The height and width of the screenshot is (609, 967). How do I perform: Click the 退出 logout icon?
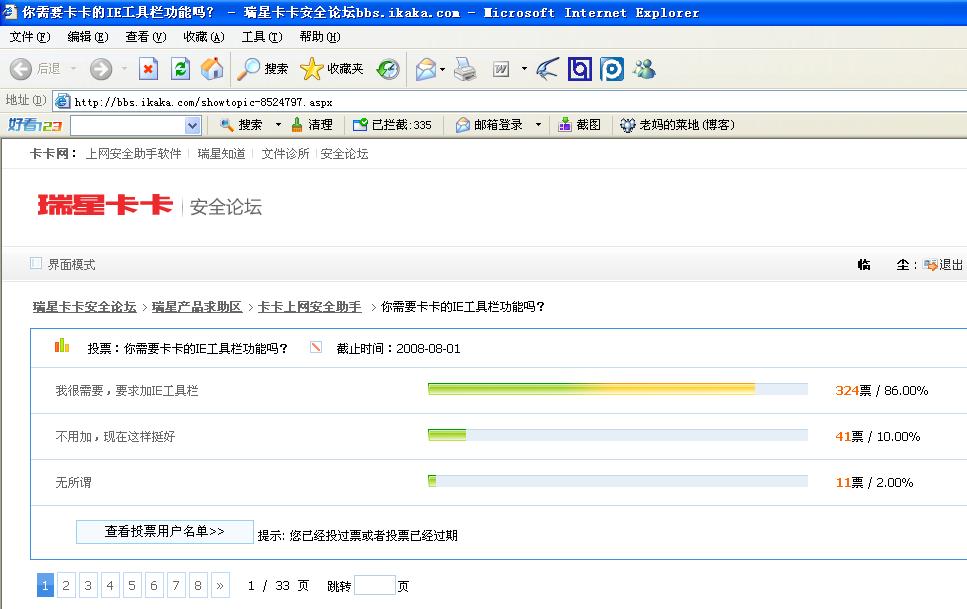click(930, 265)
